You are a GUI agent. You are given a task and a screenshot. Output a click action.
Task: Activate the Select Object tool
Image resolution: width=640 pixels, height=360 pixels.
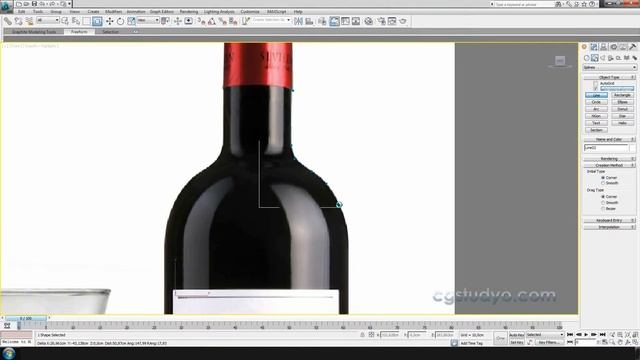(65, 21)
